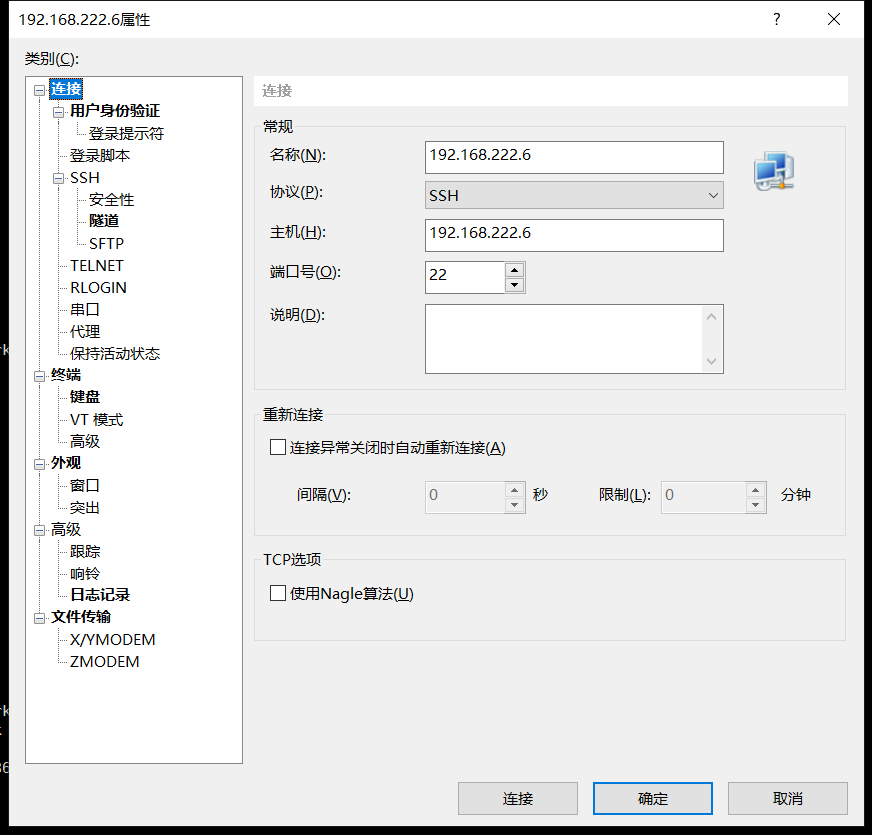The image size is (872, 835).
Task: Increase the 间隔 seconds value
Action: tap(514, 490)
